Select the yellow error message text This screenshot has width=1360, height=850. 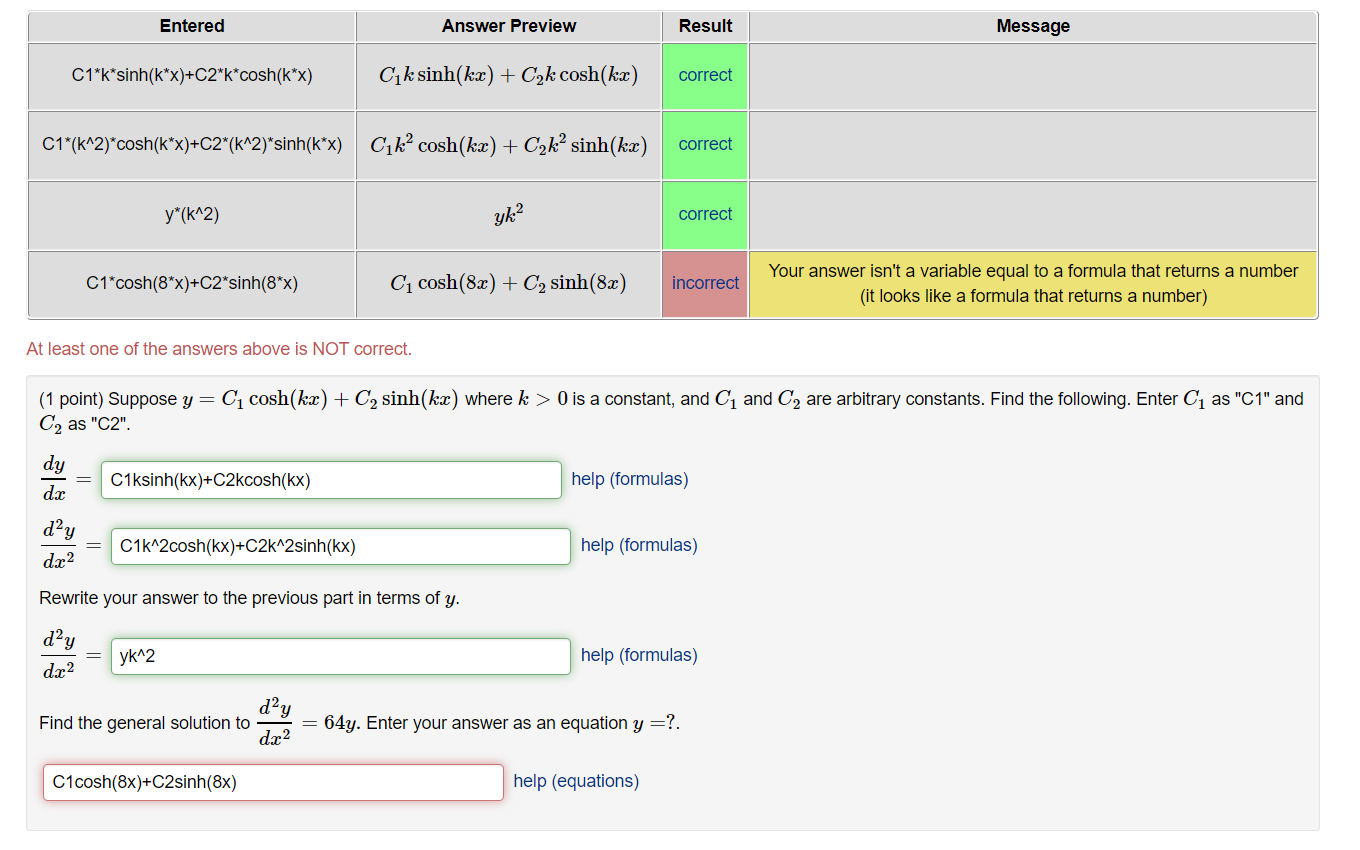click(x=1033, y=283)
